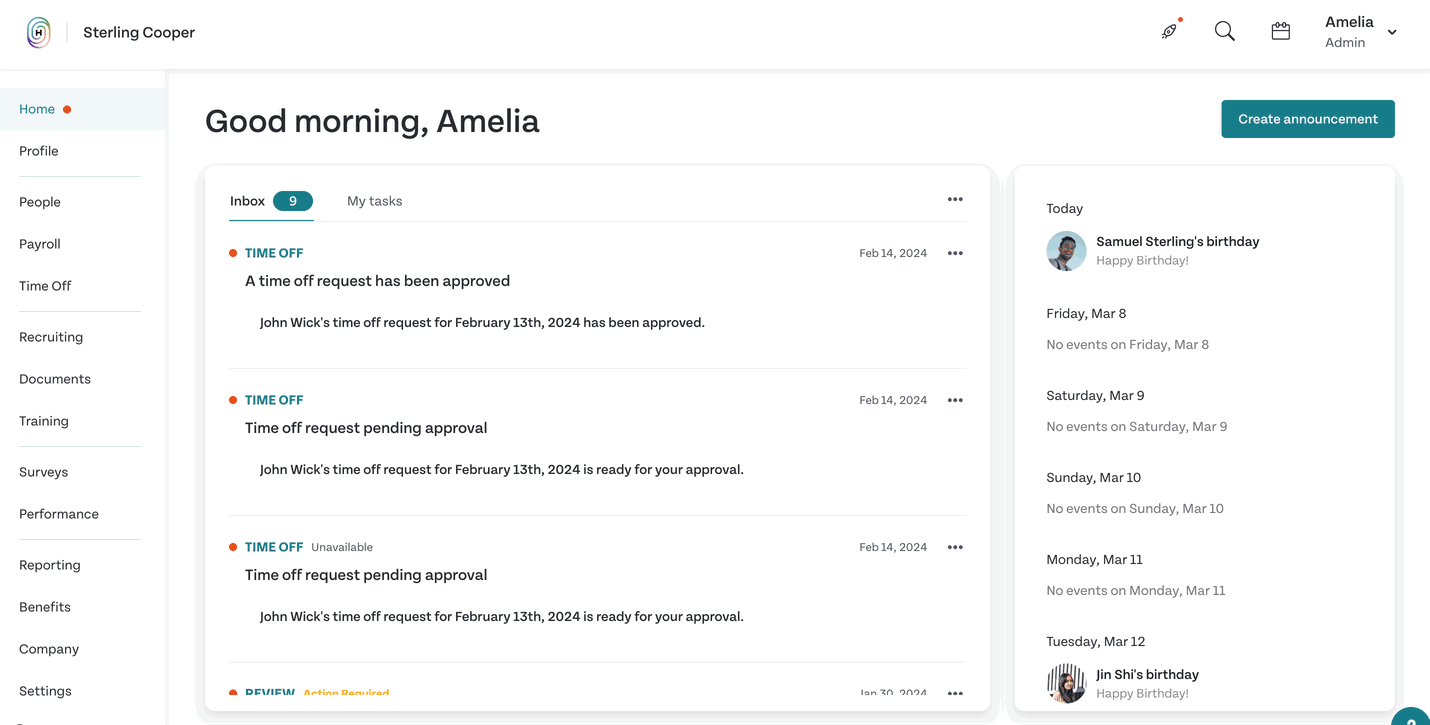1430x725 pixels.
Task: Click the help button in the bottom corner
Action: (x=1411, y=718)
